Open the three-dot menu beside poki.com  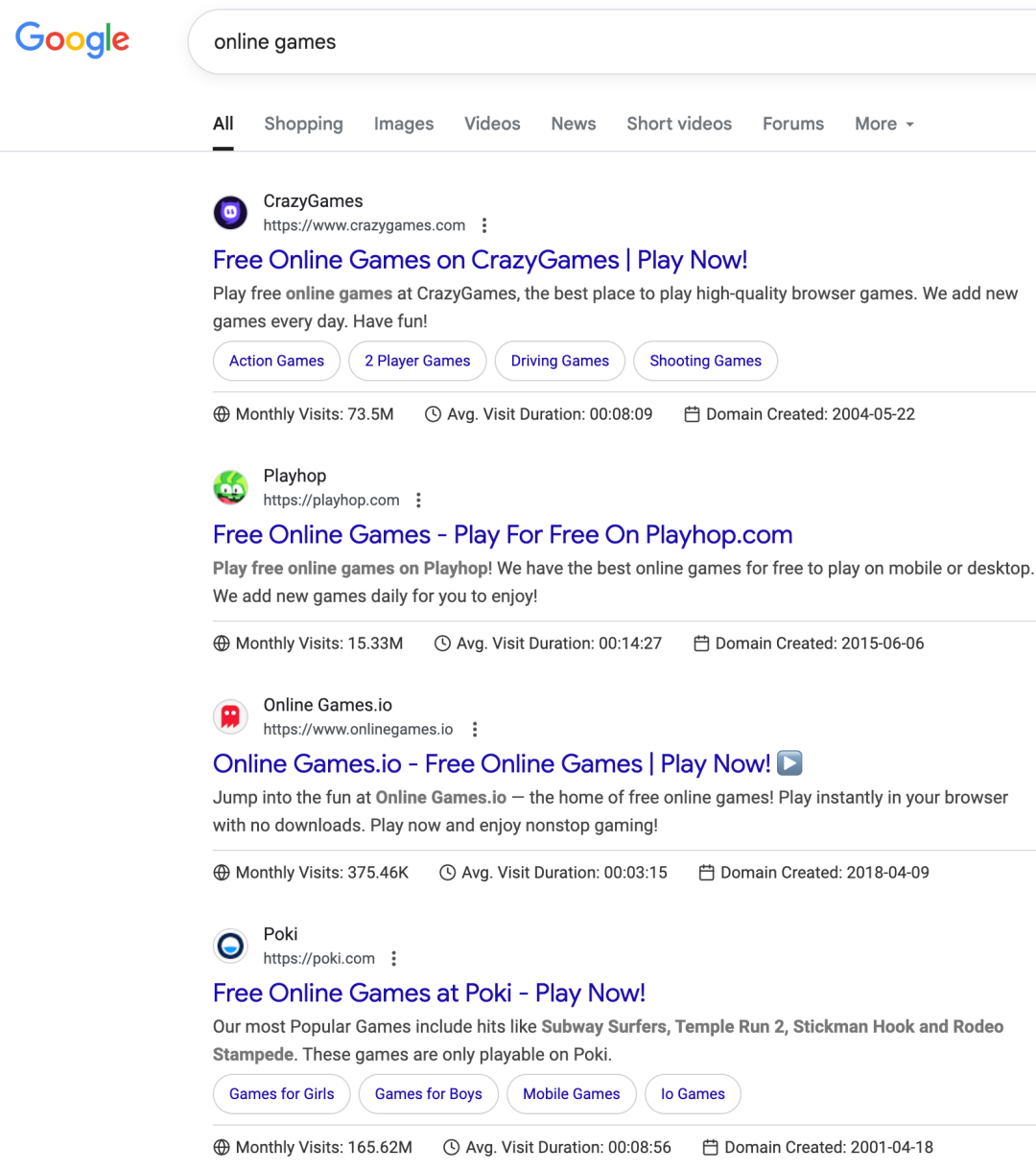(x=394, y=959)
